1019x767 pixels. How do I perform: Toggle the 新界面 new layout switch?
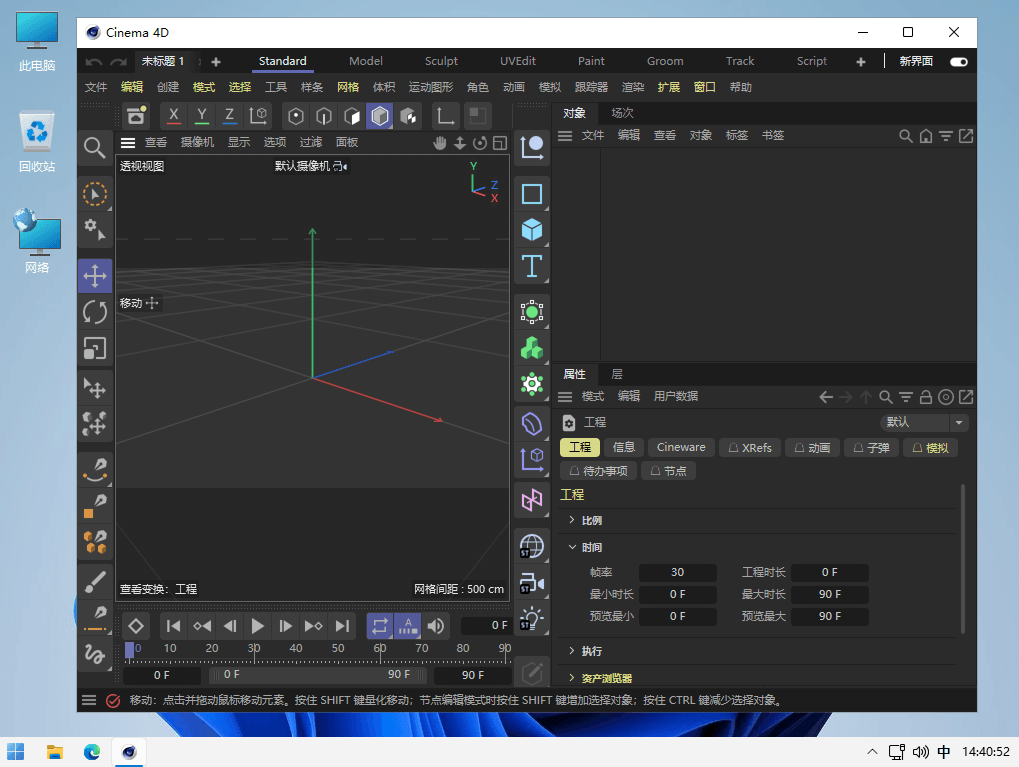959,62
